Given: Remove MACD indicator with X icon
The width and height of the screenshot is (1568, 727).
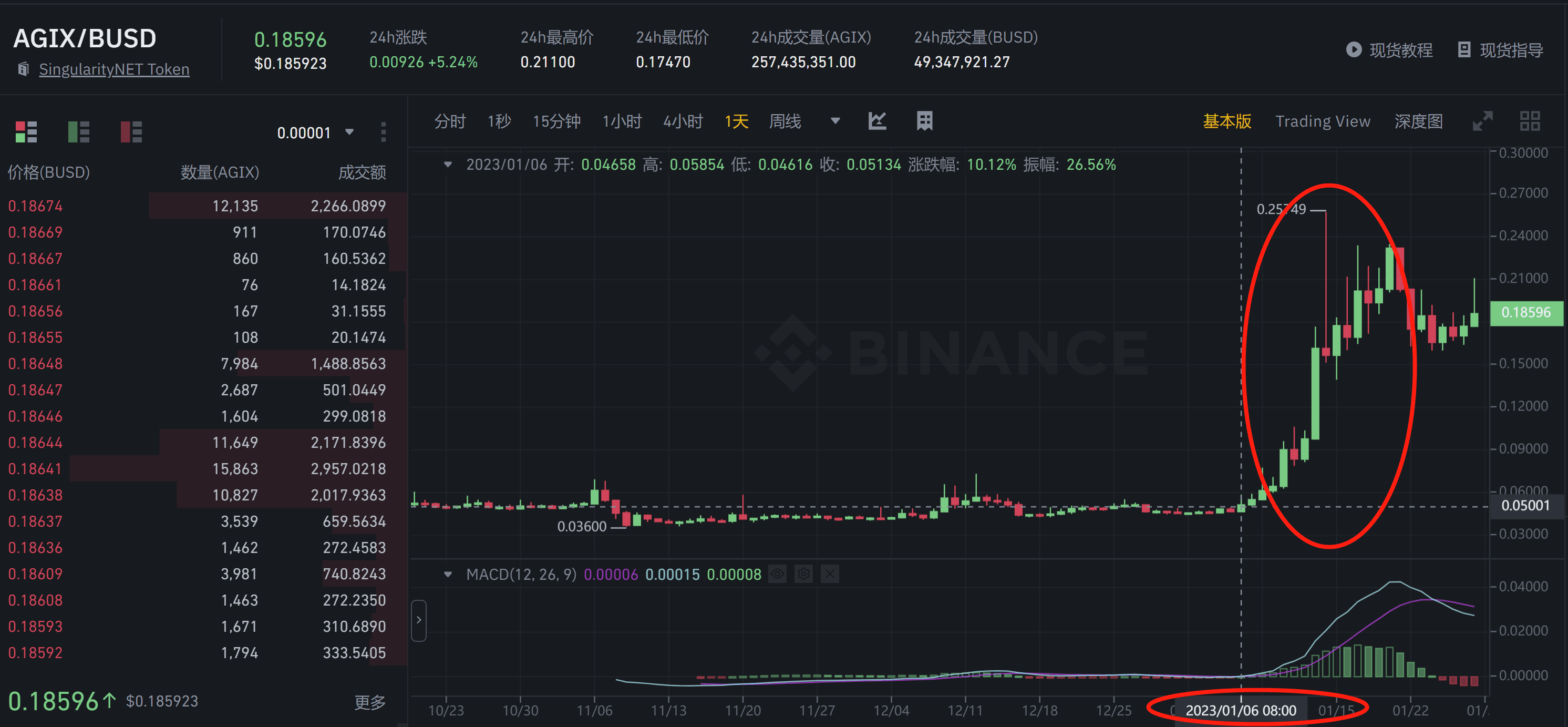Looking at the screenshot, I should tap(830, 574).
